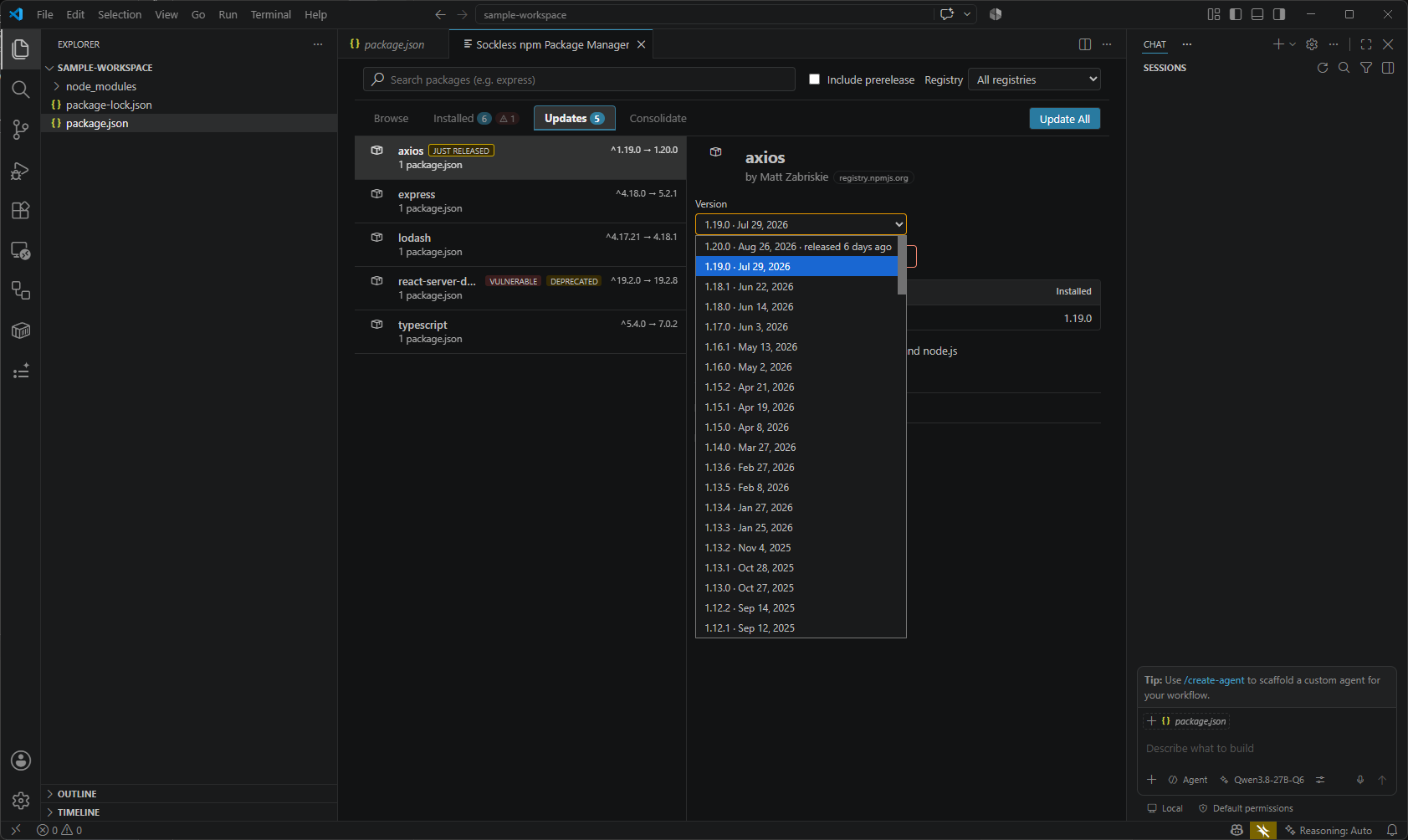Switch to the Browse tab
This screenshot has height=840, width=1408.
[x=392, y=119]
